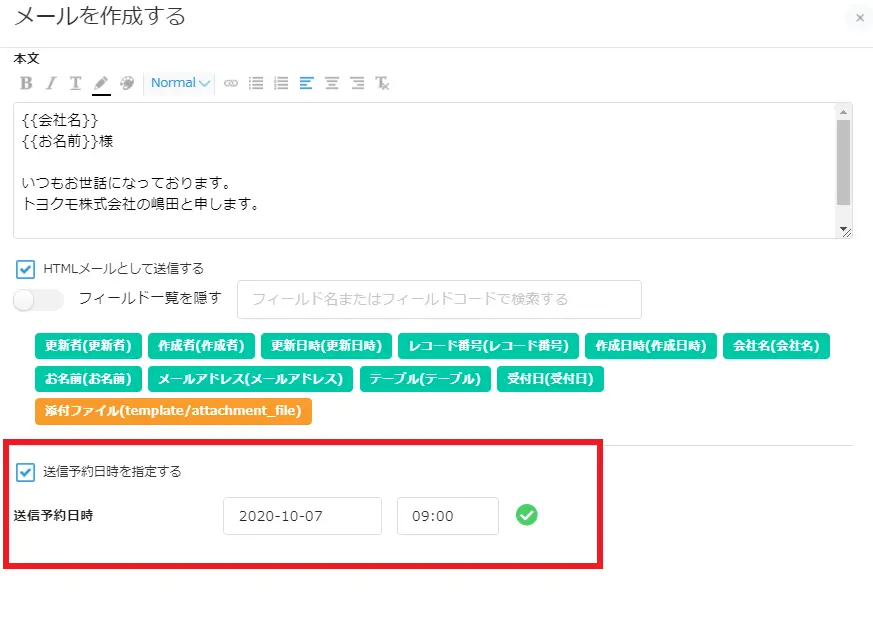873x636 pixels.
Task: Apply numbered list formatting
Action: pos(281,84)
